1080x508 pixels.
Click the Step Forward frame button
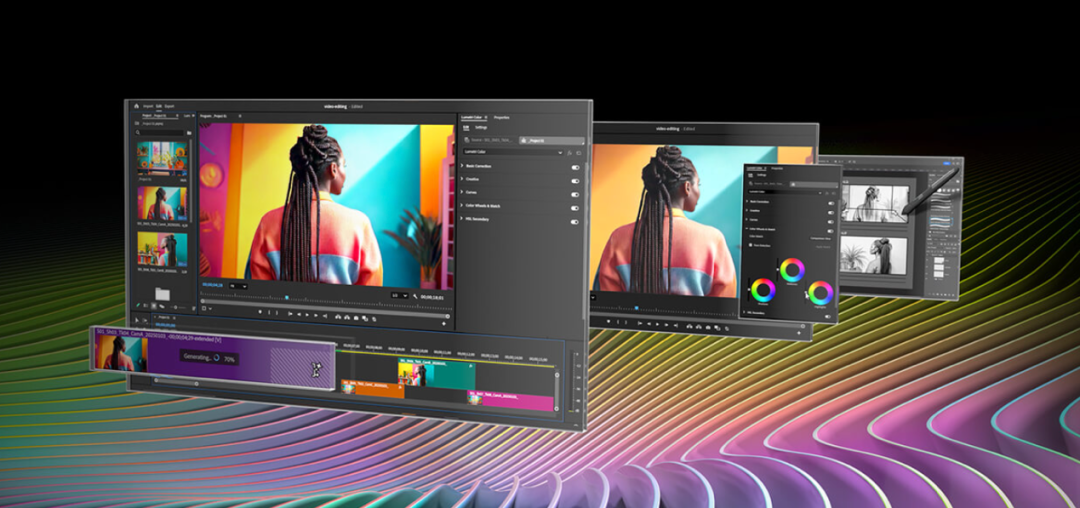click(x=315, y=315)
